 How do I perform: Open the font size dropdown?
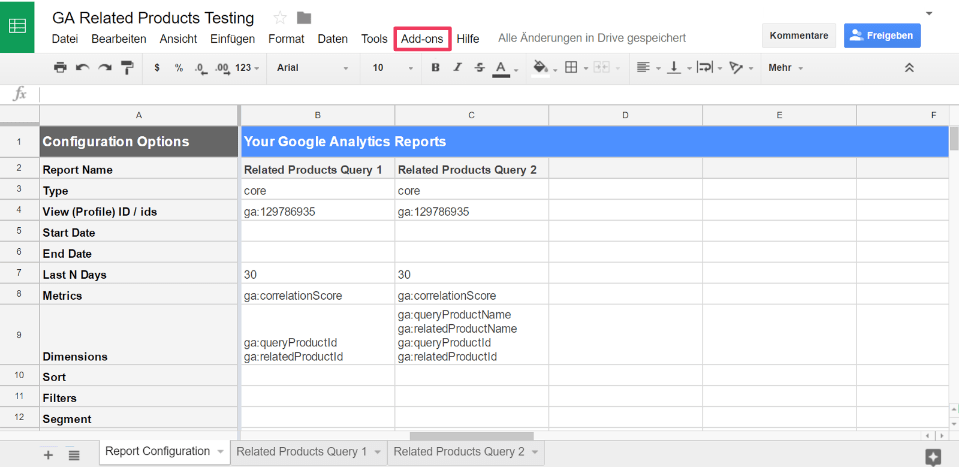pos(392,68)
